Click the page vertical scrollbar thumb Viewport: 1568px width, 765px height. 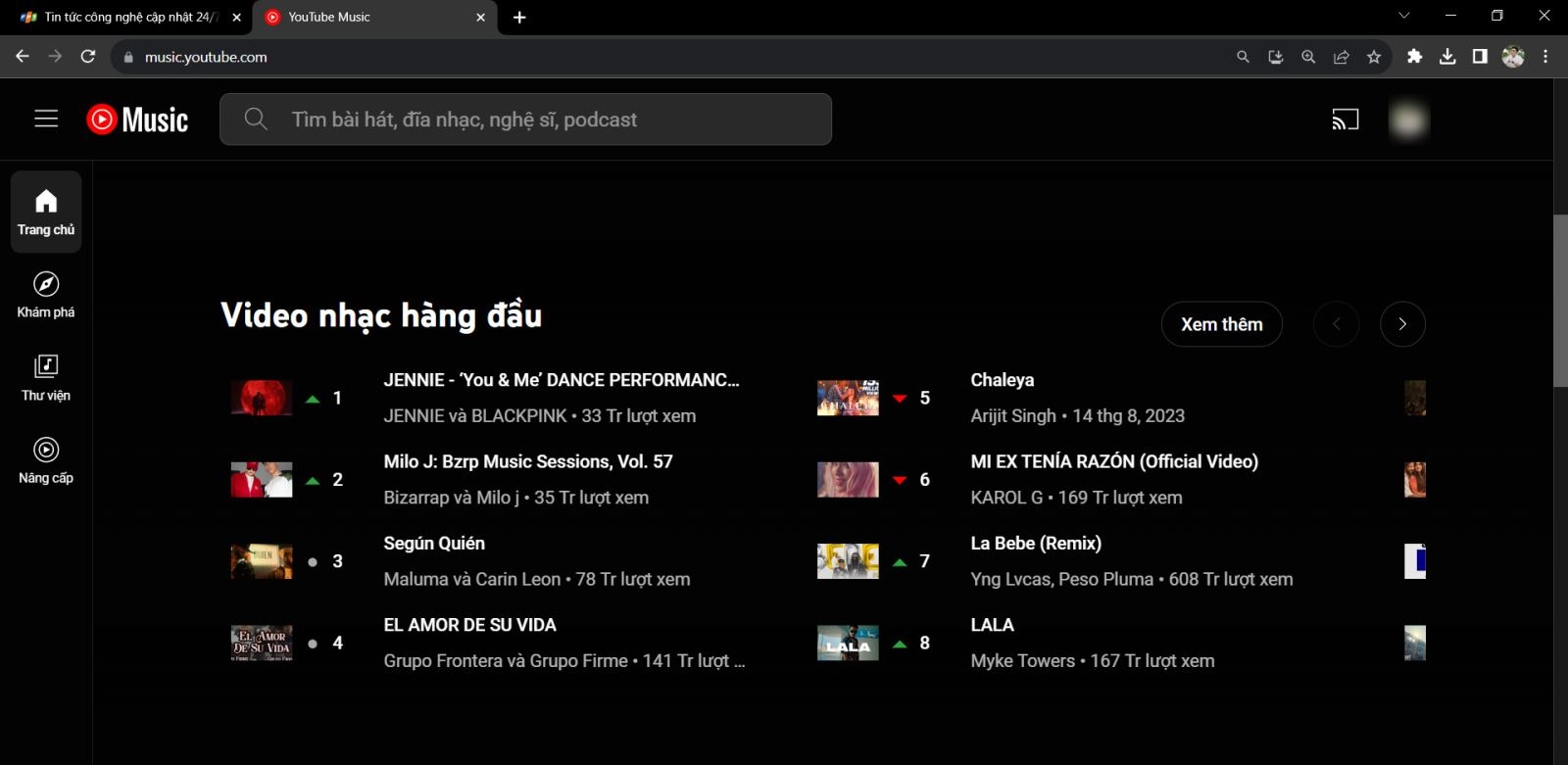pyautogui.click(x=1560, y=301)
